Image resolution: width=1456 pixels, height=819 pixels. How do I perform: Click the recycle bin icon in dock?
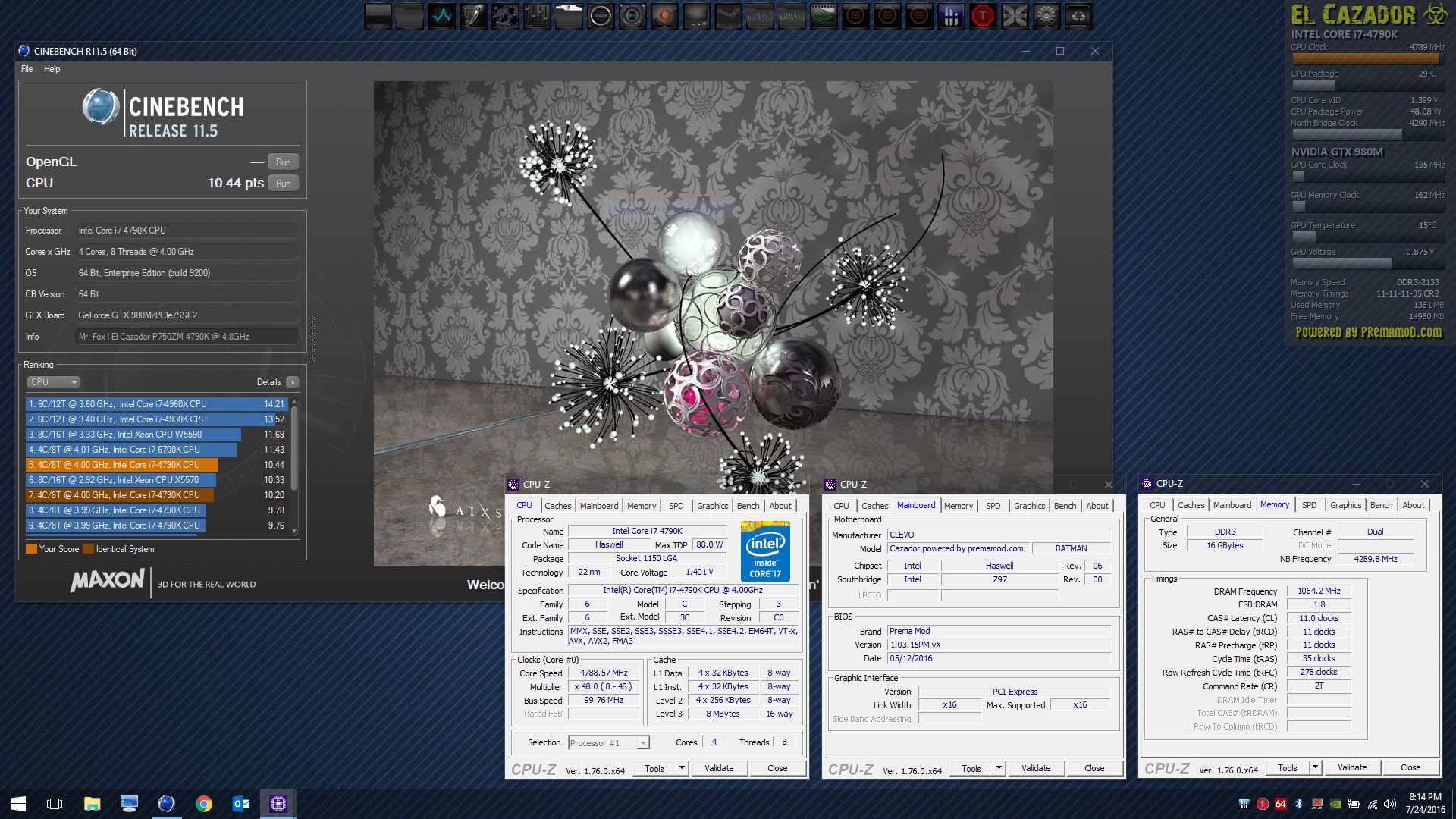coord(1078,16)
